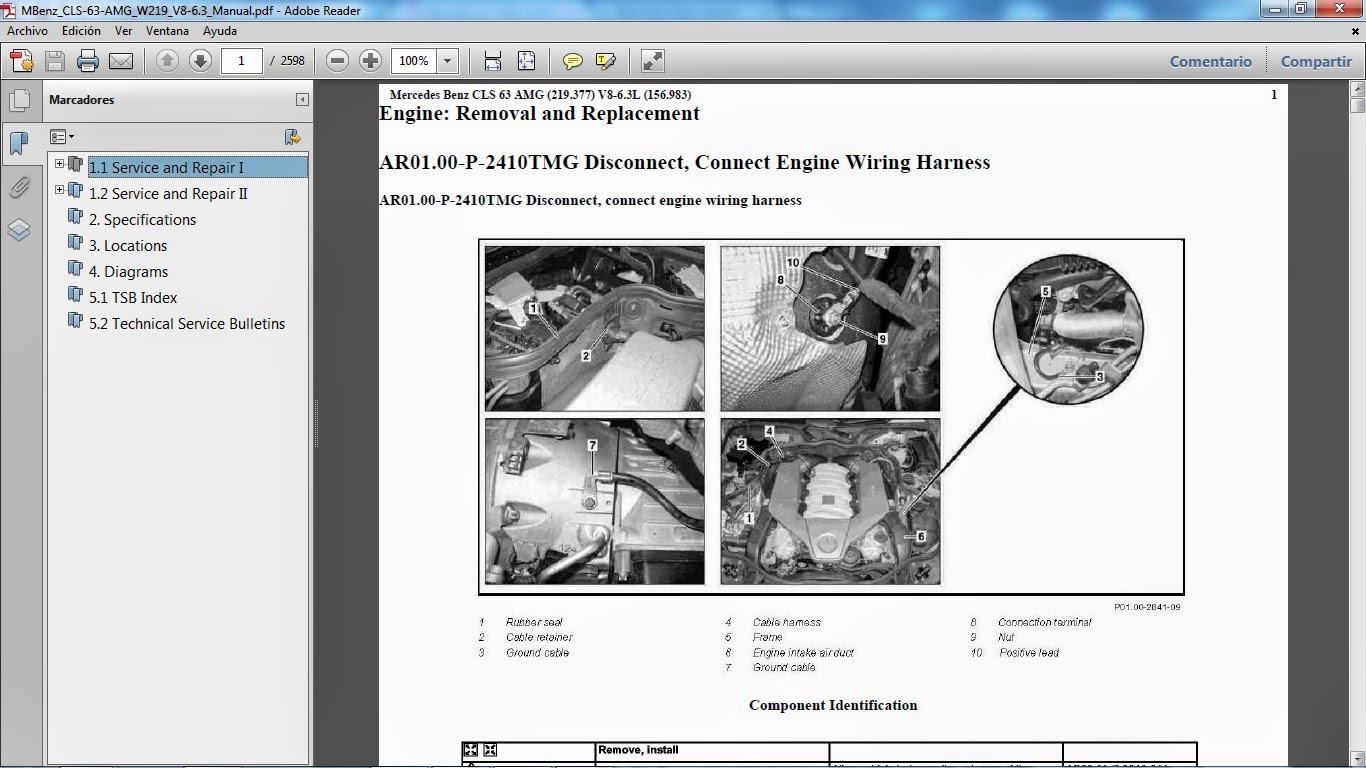Send the file by email with the envelope icon
This screenshot has width=1366, height=768.
click(121, 61)
